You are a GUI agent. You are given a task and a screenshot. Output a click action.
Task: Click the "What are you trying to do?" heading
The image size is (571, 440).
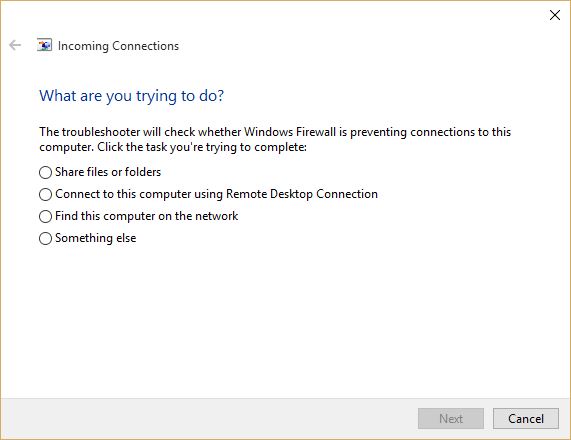coord(131,96)
